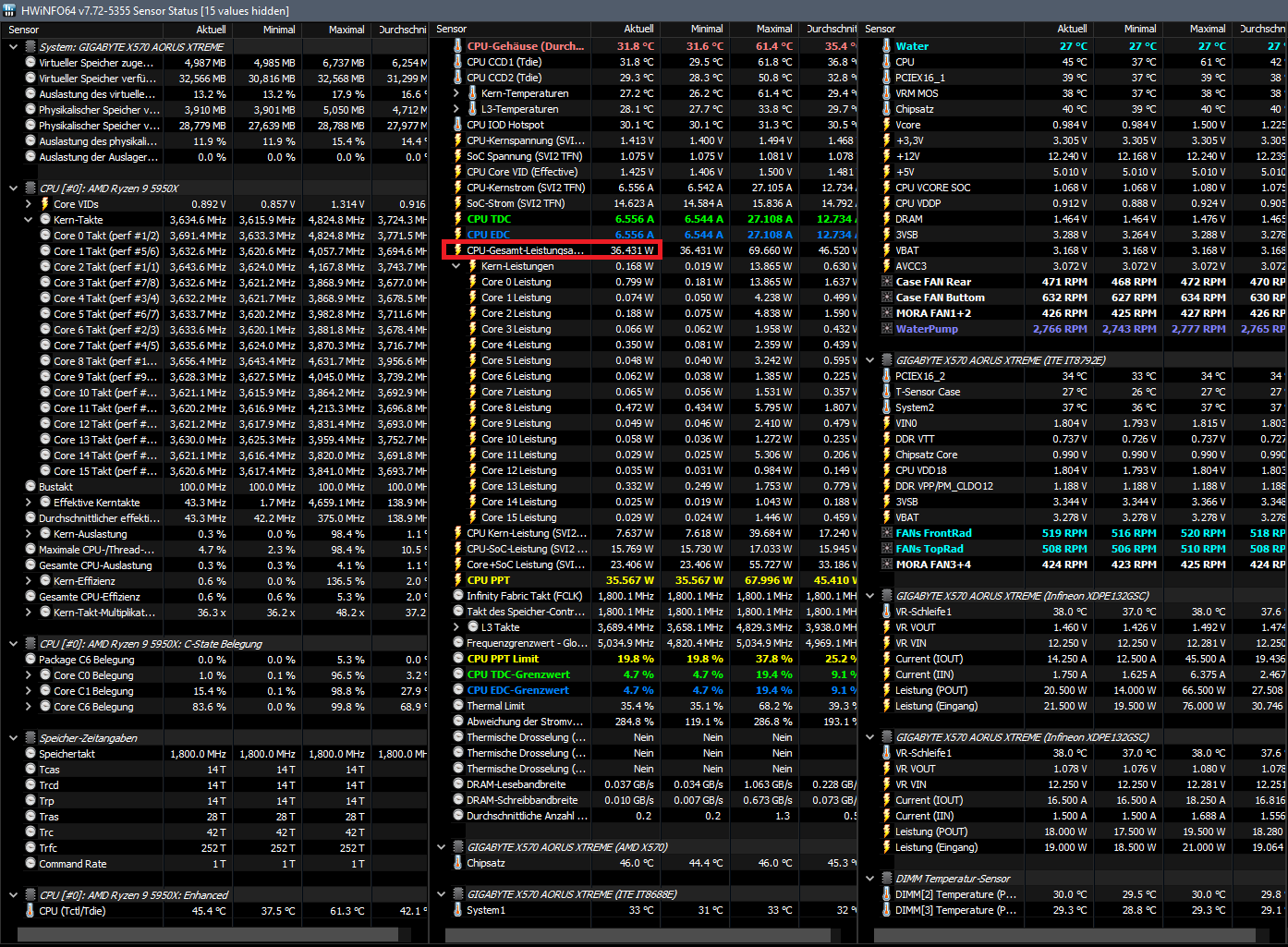The height and width of the screenshot is (947, 1288).
Task: Click the thermometer icon beside CPU (Tctl/Tdie)
Action: click(30, 911)
